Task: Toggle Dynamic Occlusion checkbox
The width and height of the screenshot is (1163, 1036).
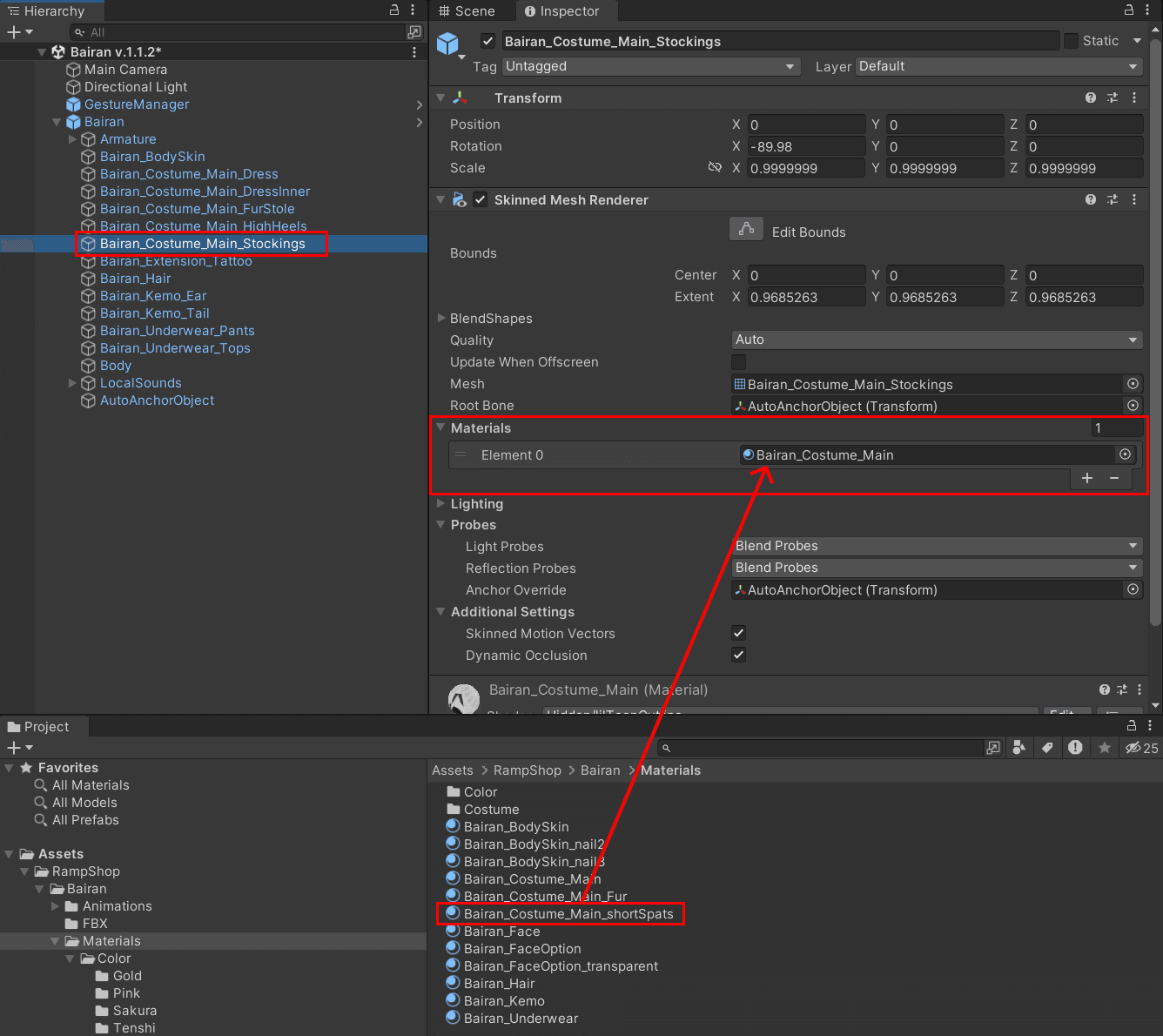Action: pos(739,655)
